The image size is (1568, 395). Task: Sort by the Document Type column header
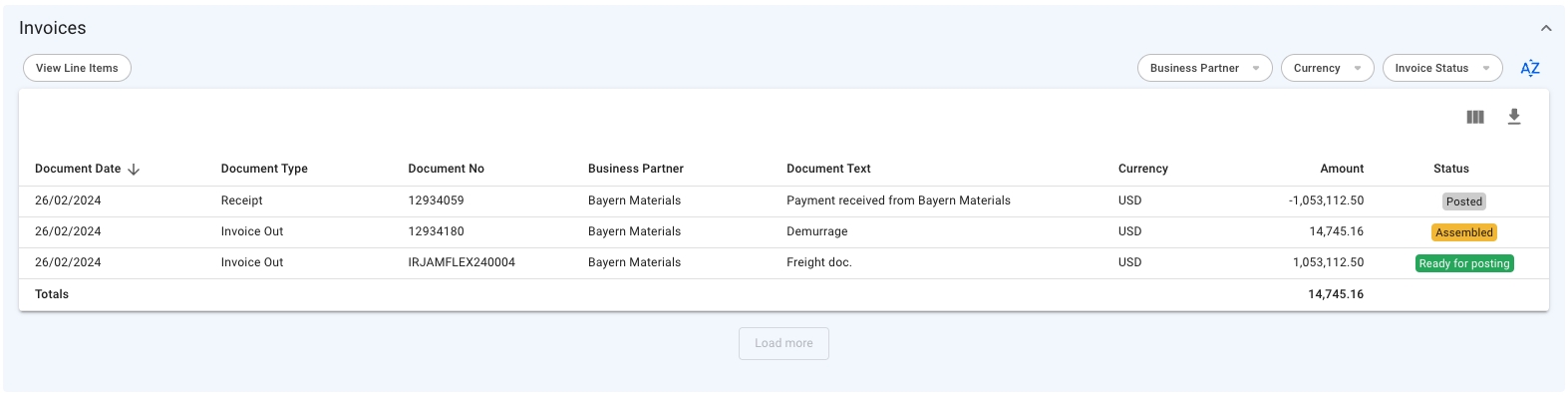click(x=264, y=169)
